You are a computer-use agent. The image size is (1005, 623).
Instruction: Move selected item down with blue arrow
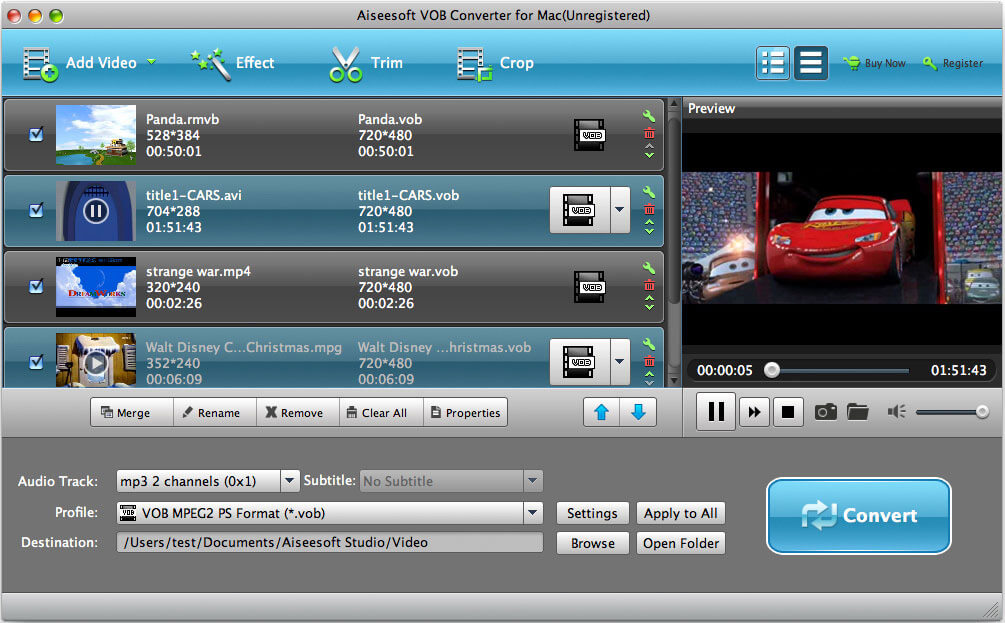point(638,412)
